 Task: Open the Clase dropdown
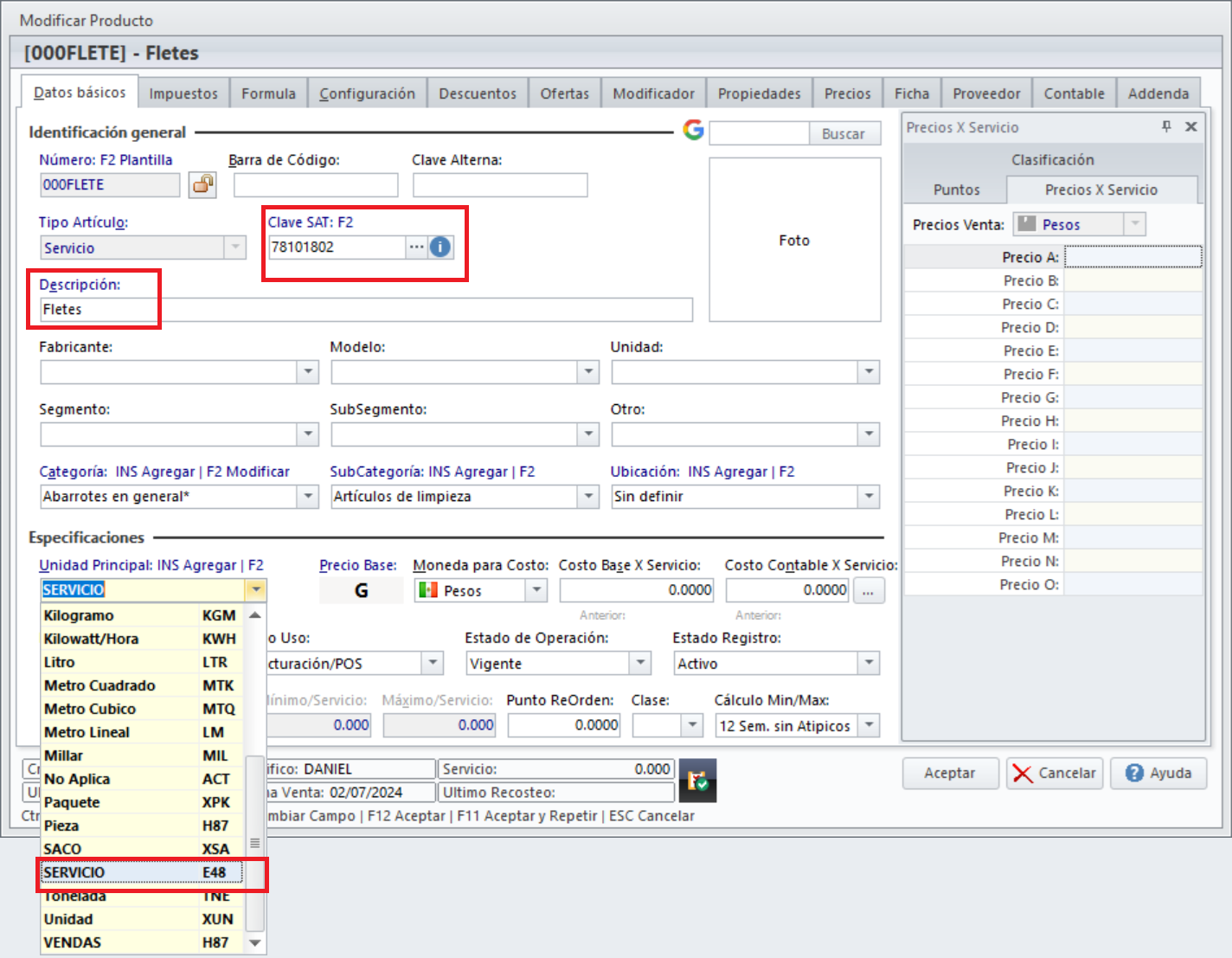691,725
